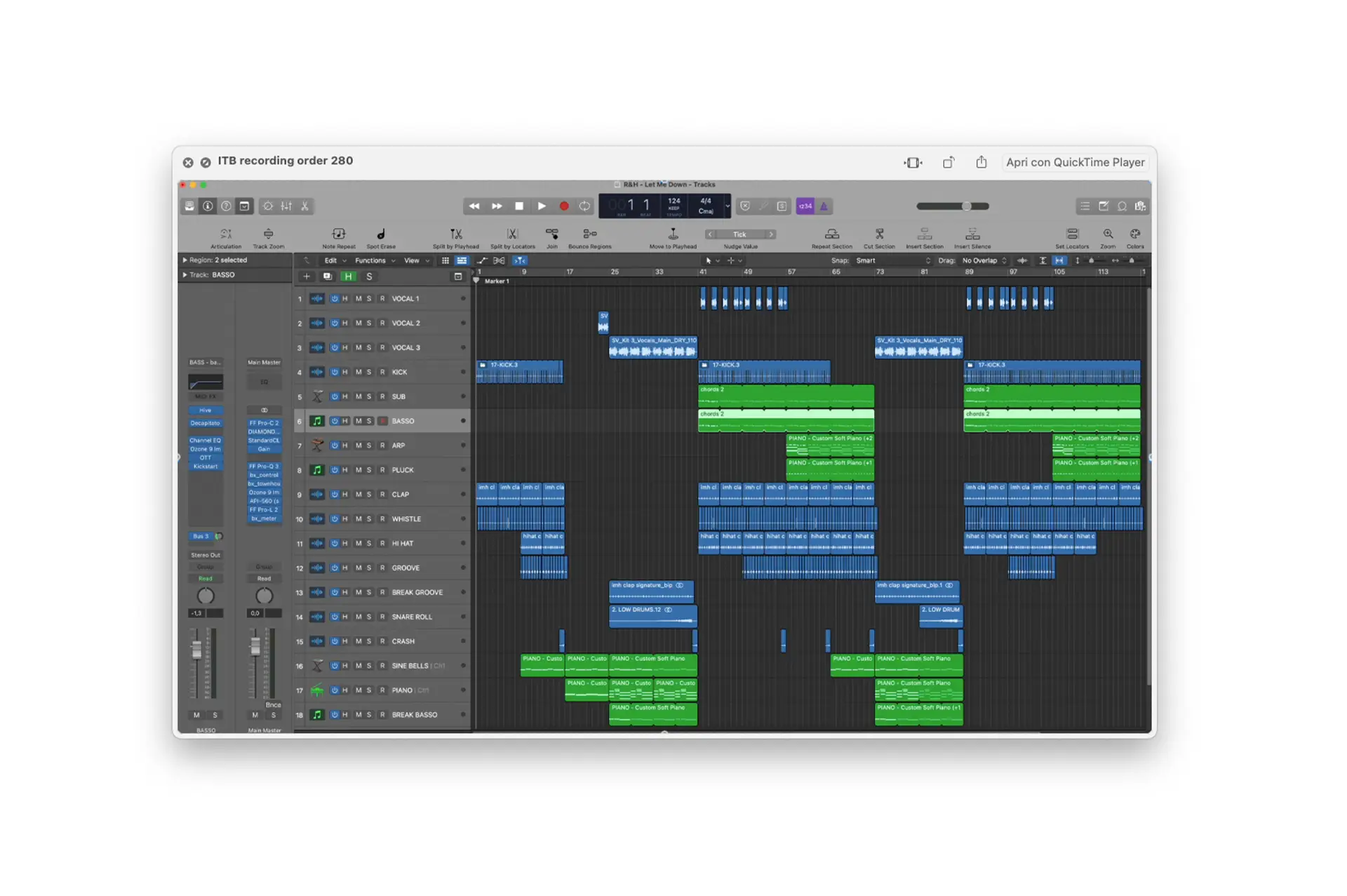
Task: Click Move to Playhead icon
Action: (673, 234)
